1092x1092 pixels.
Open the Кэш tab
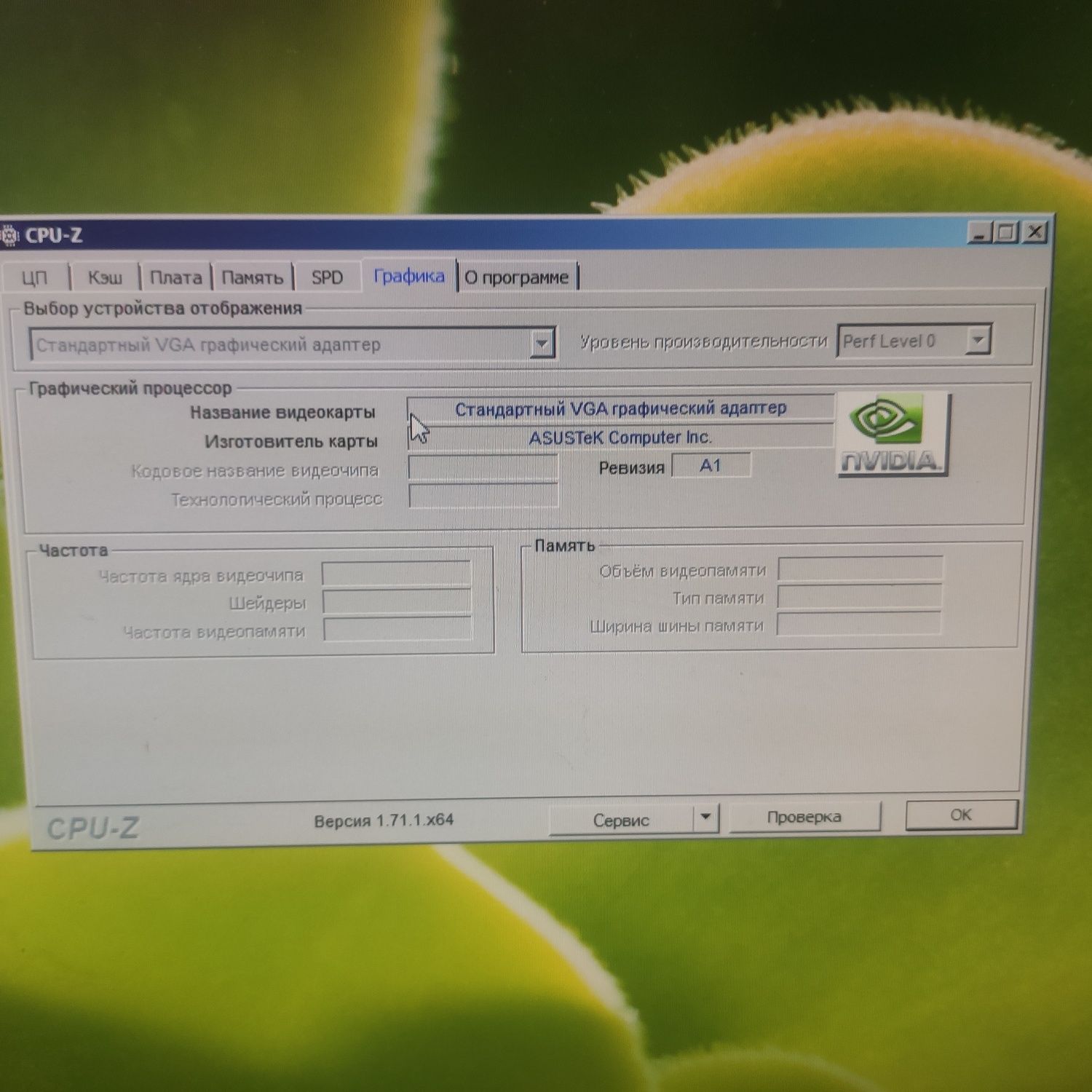click(x=105, y=277)
